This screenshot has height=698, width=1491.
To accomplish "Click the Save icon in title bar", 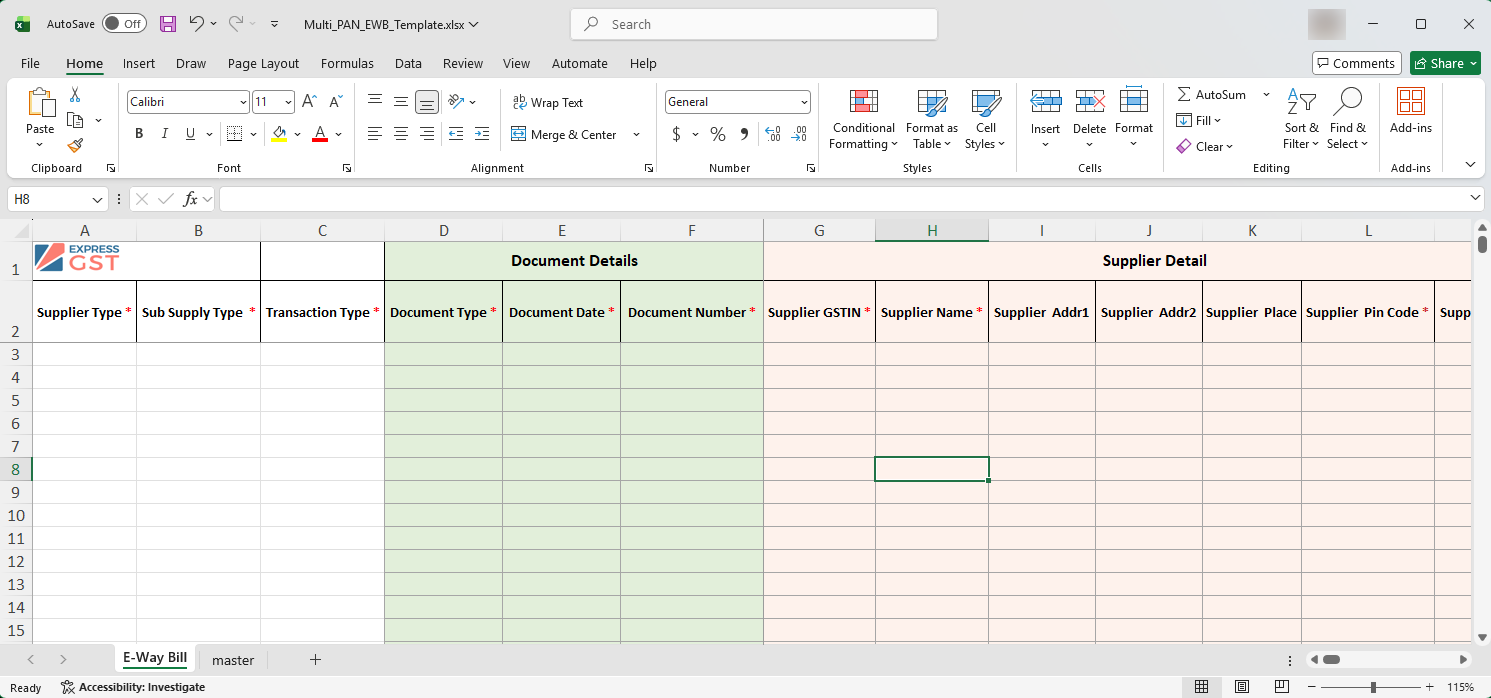I will [x=167, y=24].
